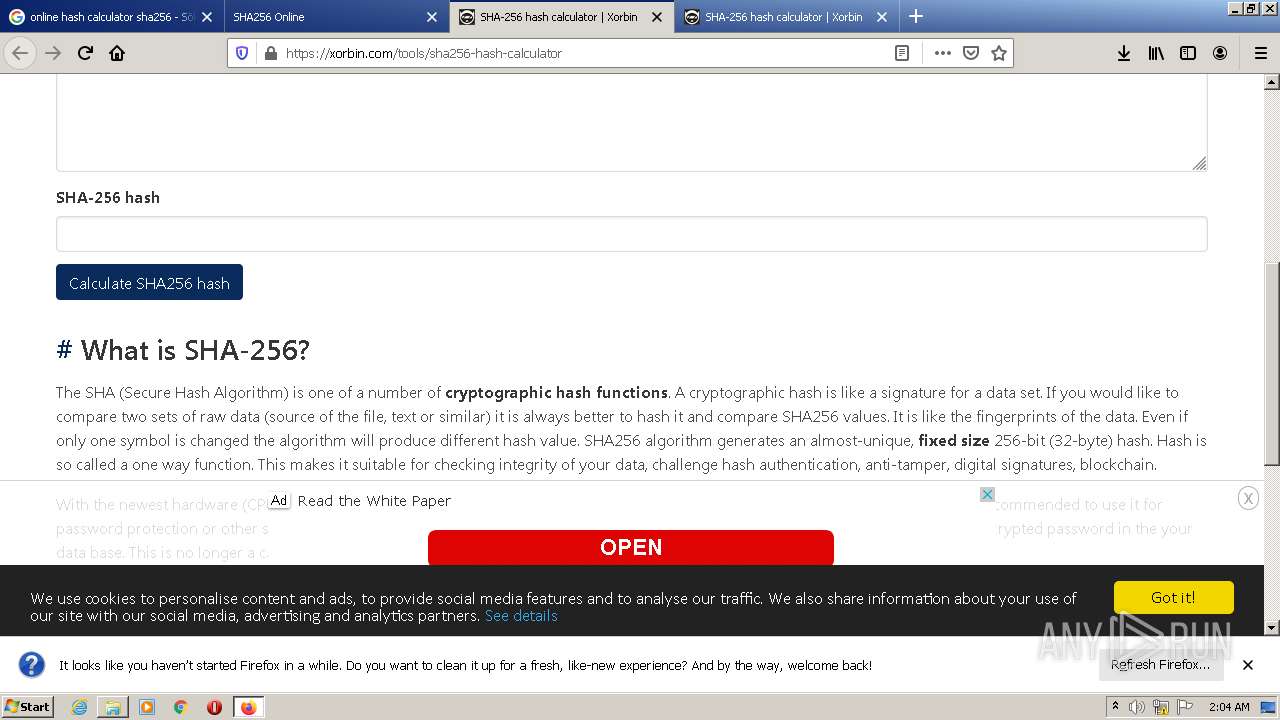This screenshot has height=720, width=1280.
Task: Close the last Xorbin tab
Action: (x=882, y=17)
